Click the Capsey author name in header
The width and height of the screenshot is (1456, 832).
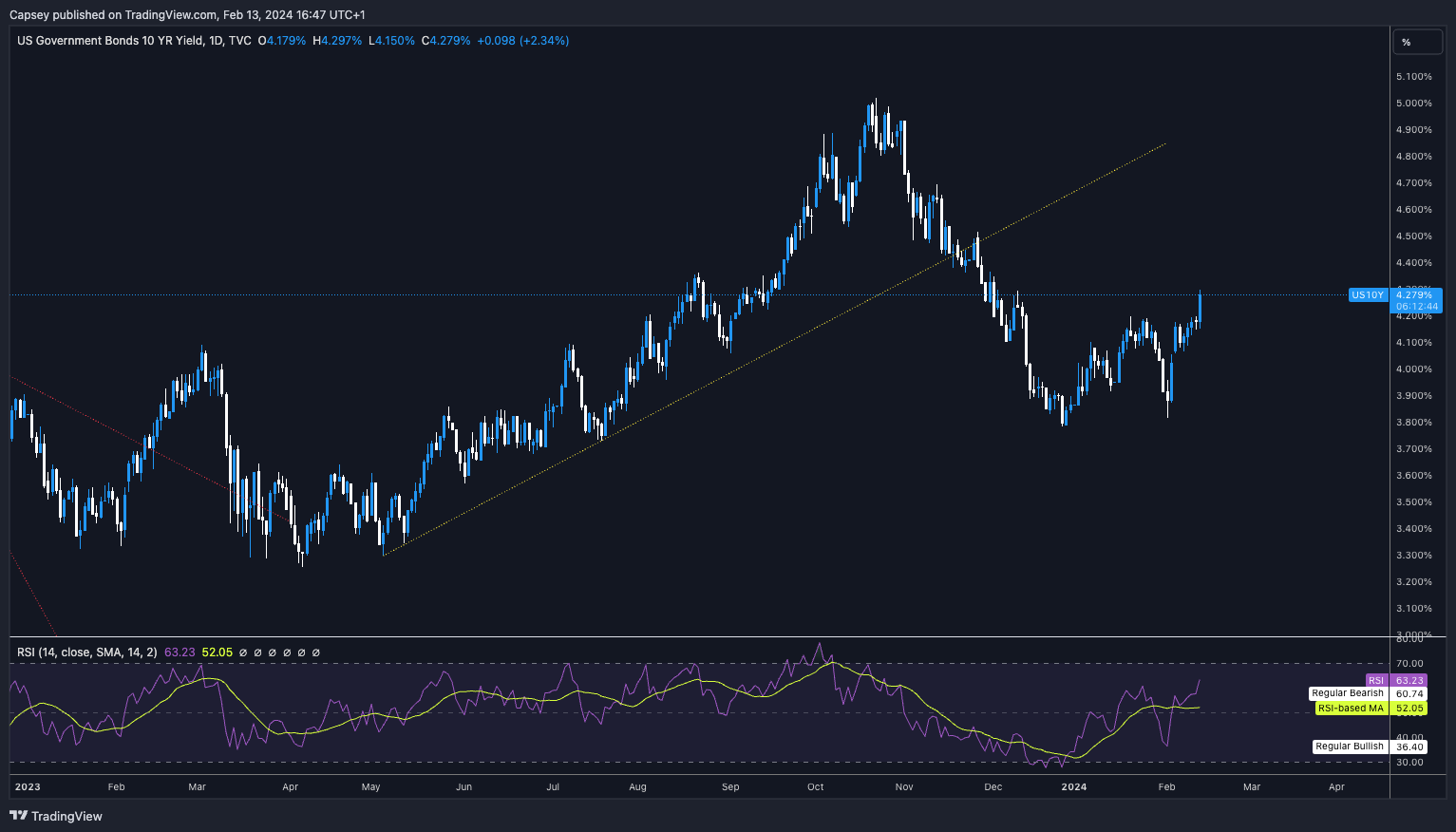click(31, 14)
